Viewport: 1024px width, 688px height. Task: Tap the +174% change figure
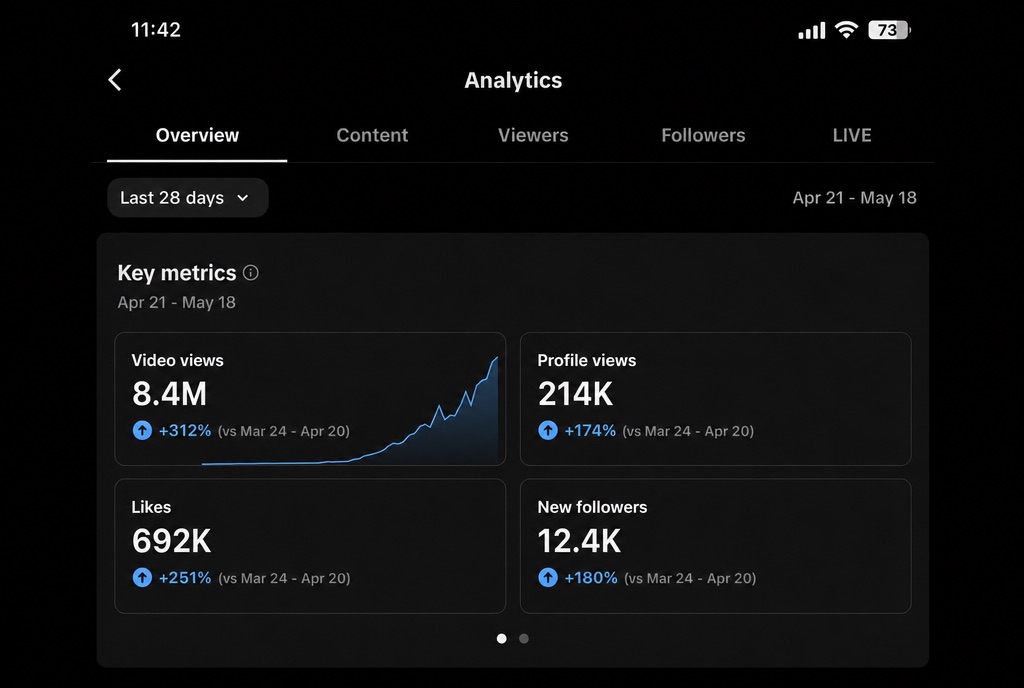pyautogui.click(x=590, y=431)
